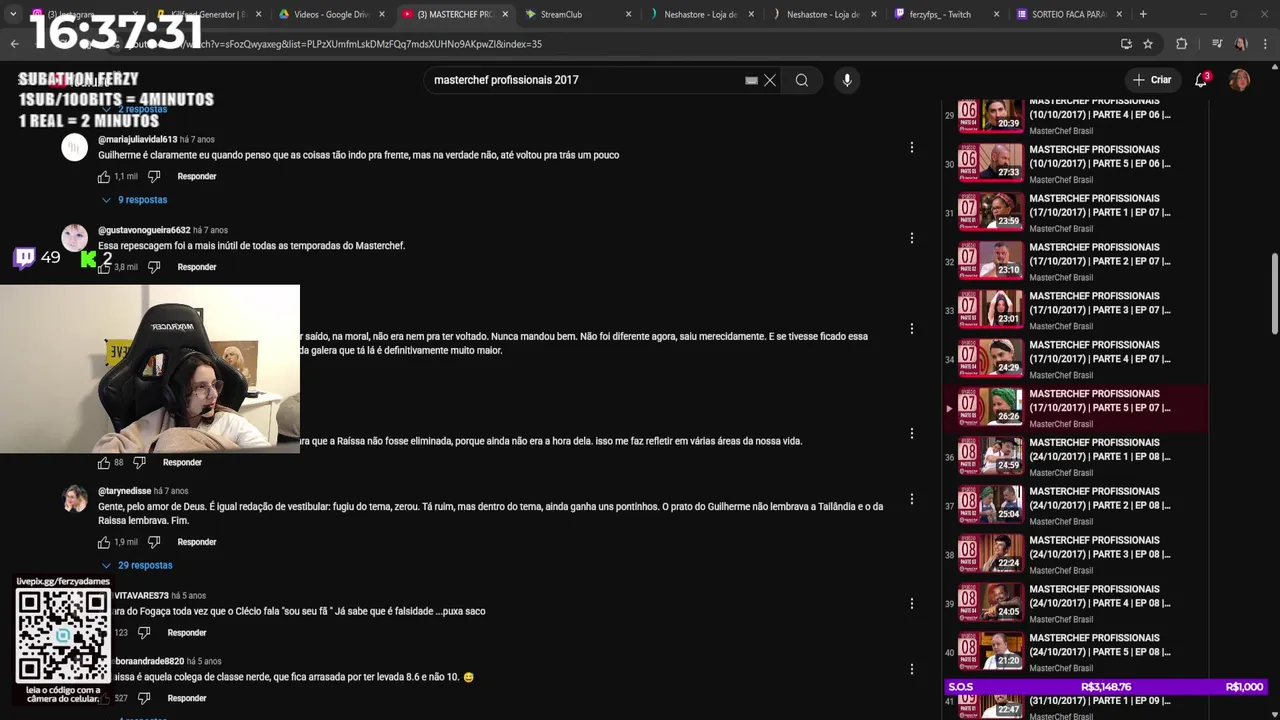
Task: Select currently playing item, 17/10/2017 PARTE 5
Action: pos(1075,408)
